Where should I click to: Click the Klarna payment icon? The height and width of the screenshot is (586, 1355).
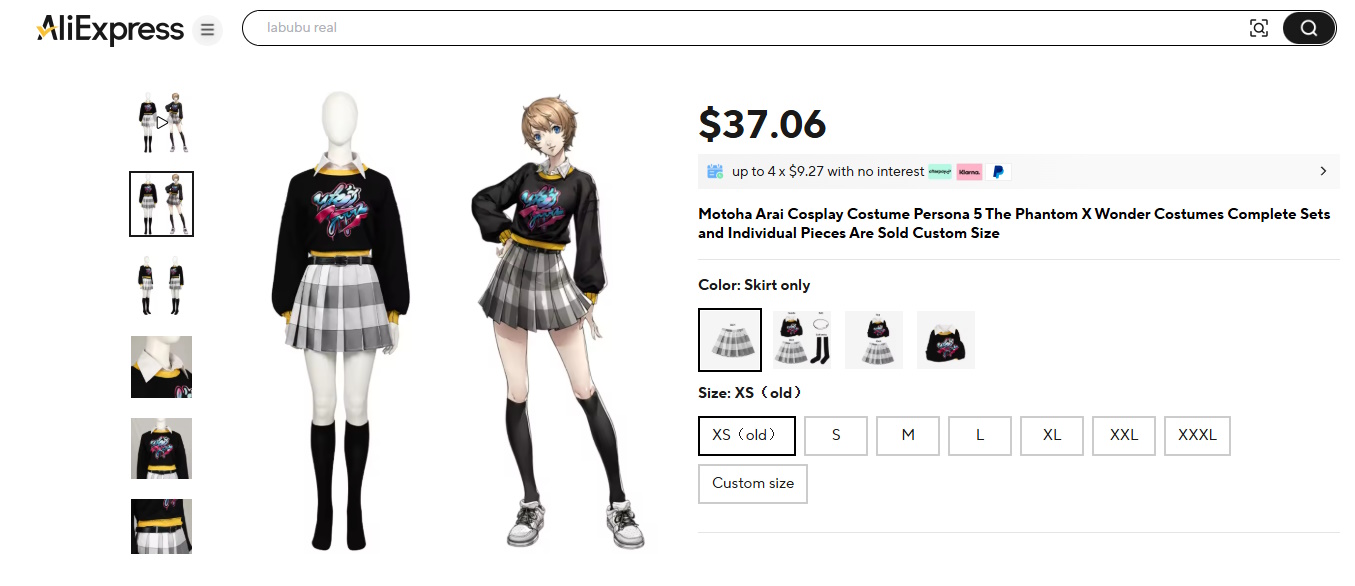969,172
